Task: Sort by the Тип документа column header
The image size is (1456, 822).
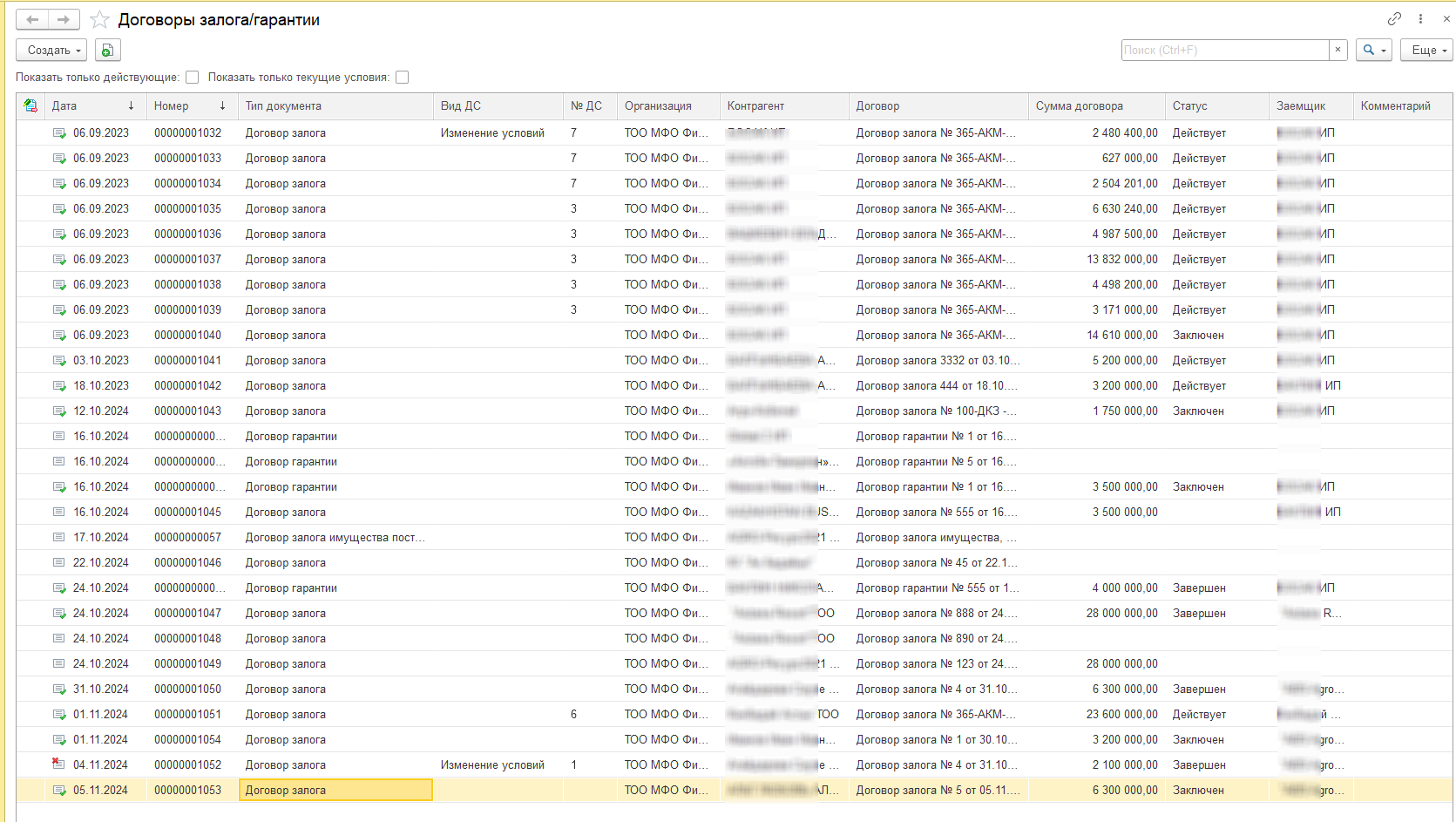Action: 335,105
